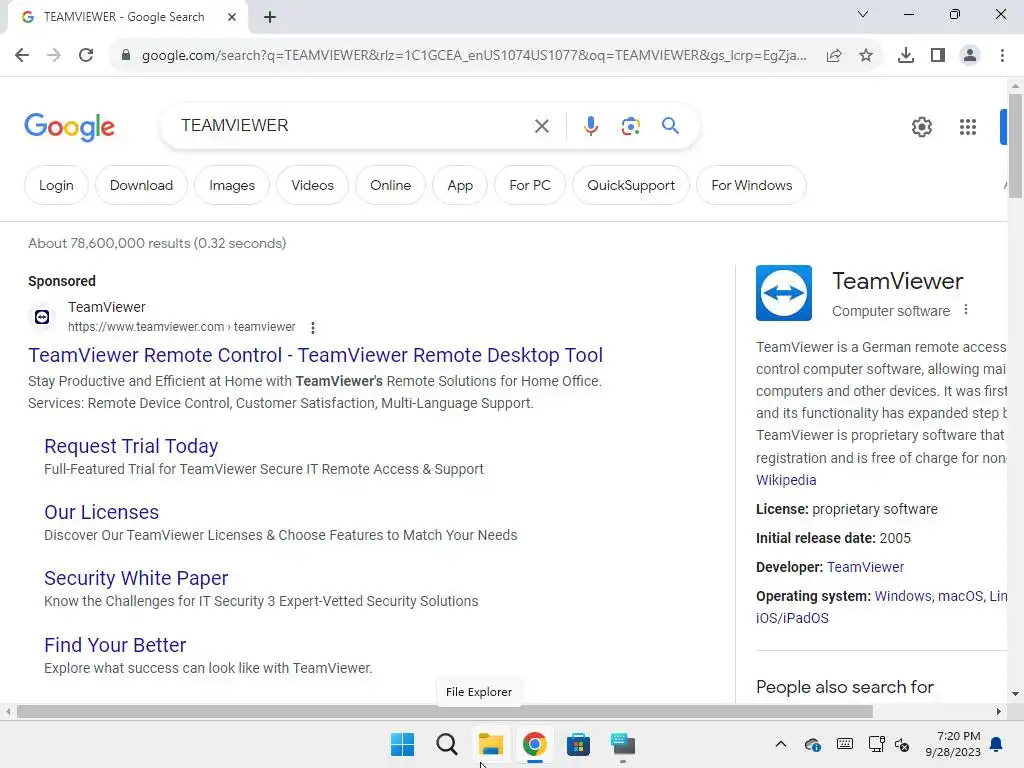Open the Chrome profile avatar
The height and width of the screenshot is (768, 1024).
[970, 56]
